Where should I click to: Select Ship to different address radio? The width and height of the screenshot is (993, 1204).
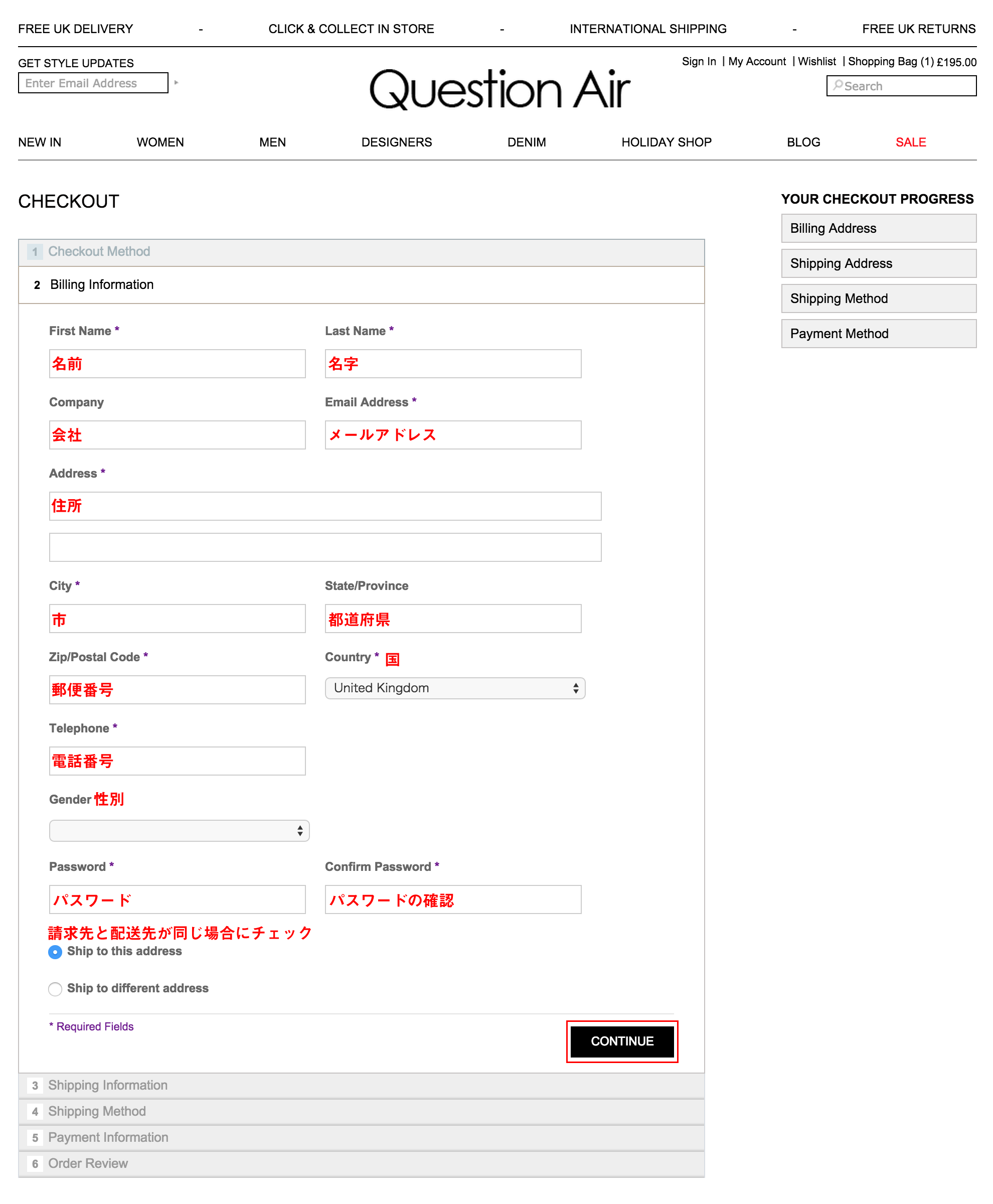(55, 989)
